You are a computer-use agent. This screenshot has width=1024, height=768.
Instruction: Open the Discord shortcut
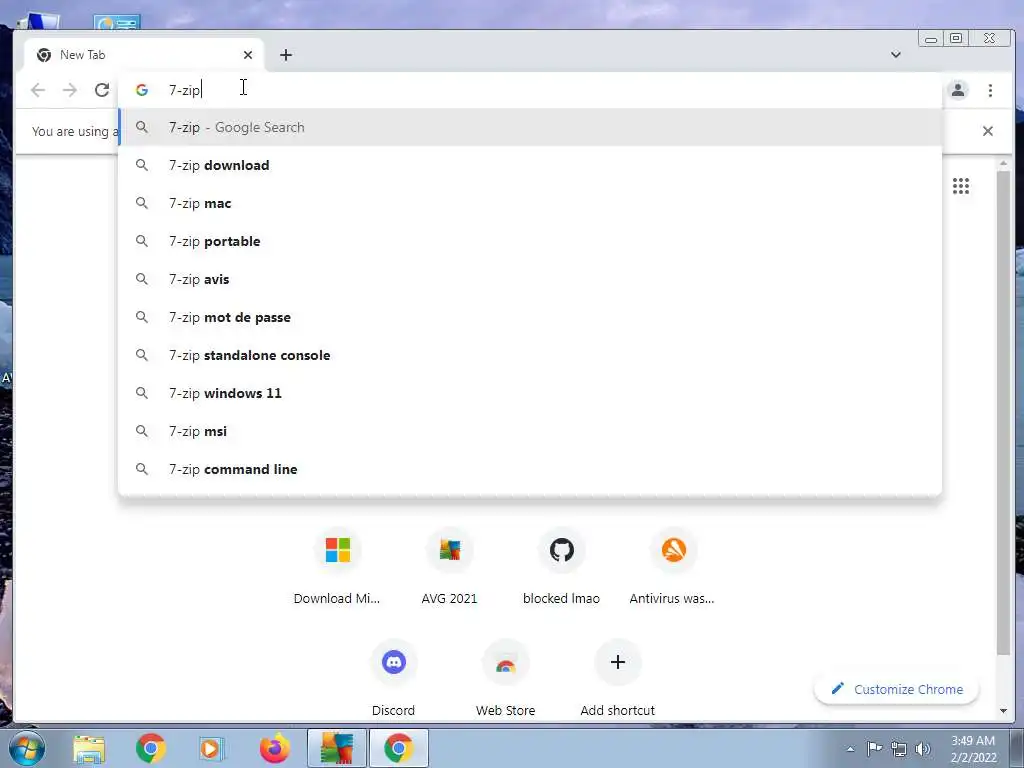[394, 677]
